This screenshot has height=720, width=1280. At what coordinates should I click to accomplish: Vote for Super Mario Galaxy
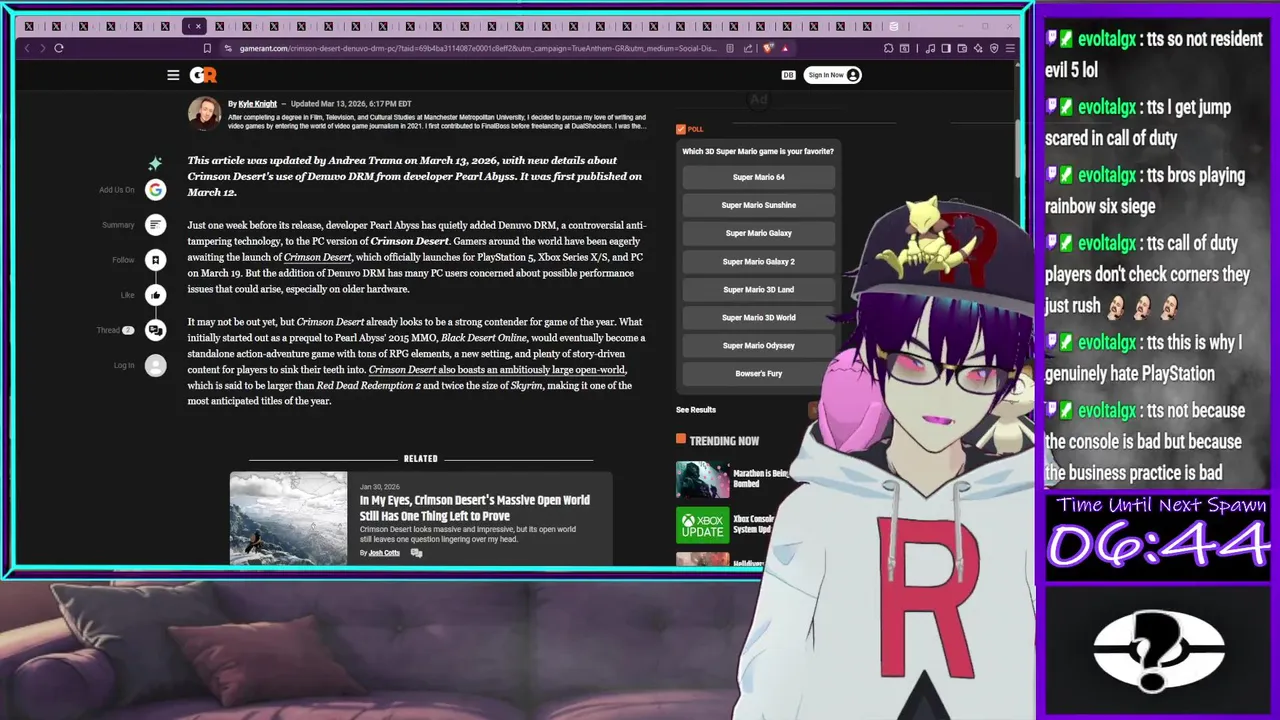[758, 233]
